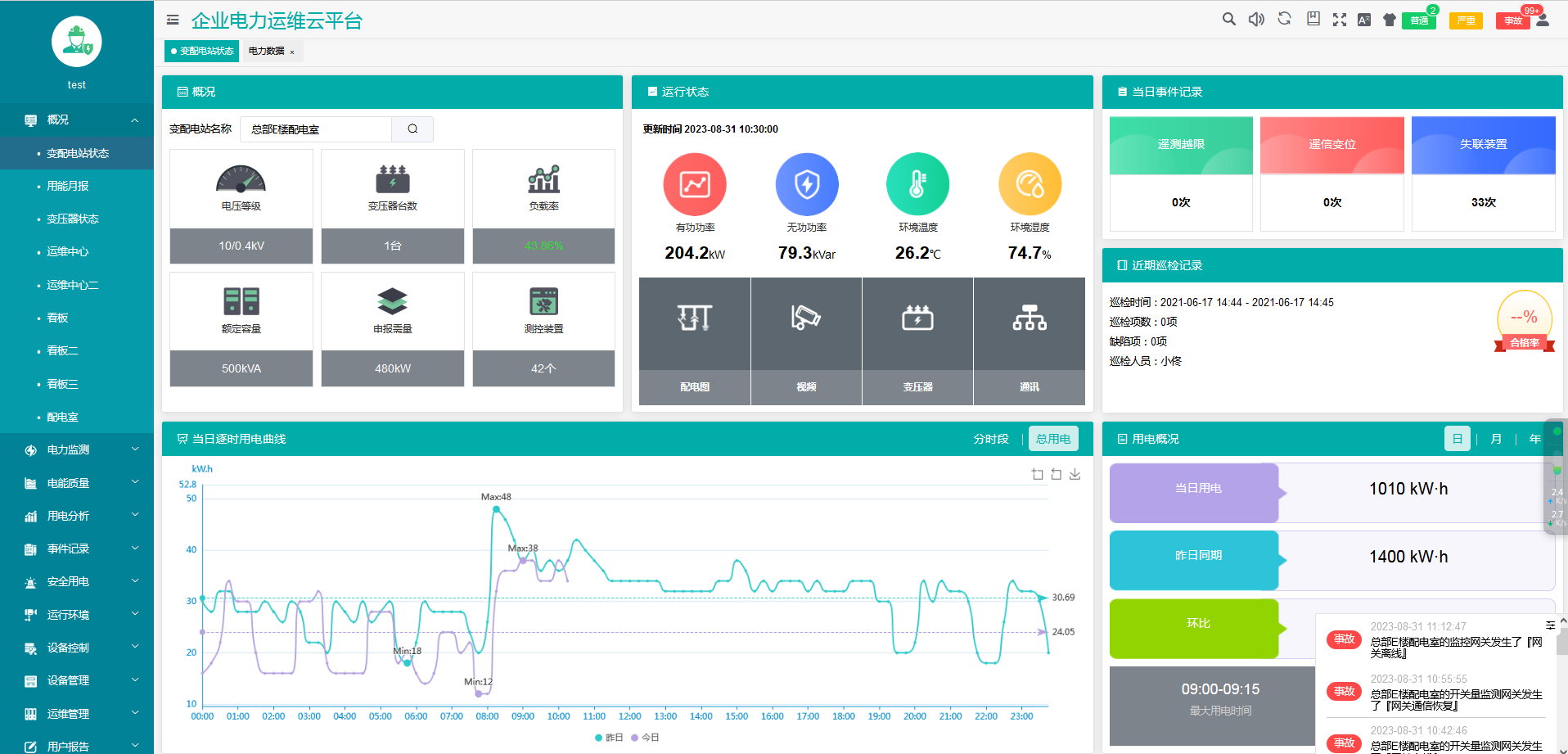Toggle the hamburger sidebar collapse icon
1568x754 pixels.
point(173,20)
